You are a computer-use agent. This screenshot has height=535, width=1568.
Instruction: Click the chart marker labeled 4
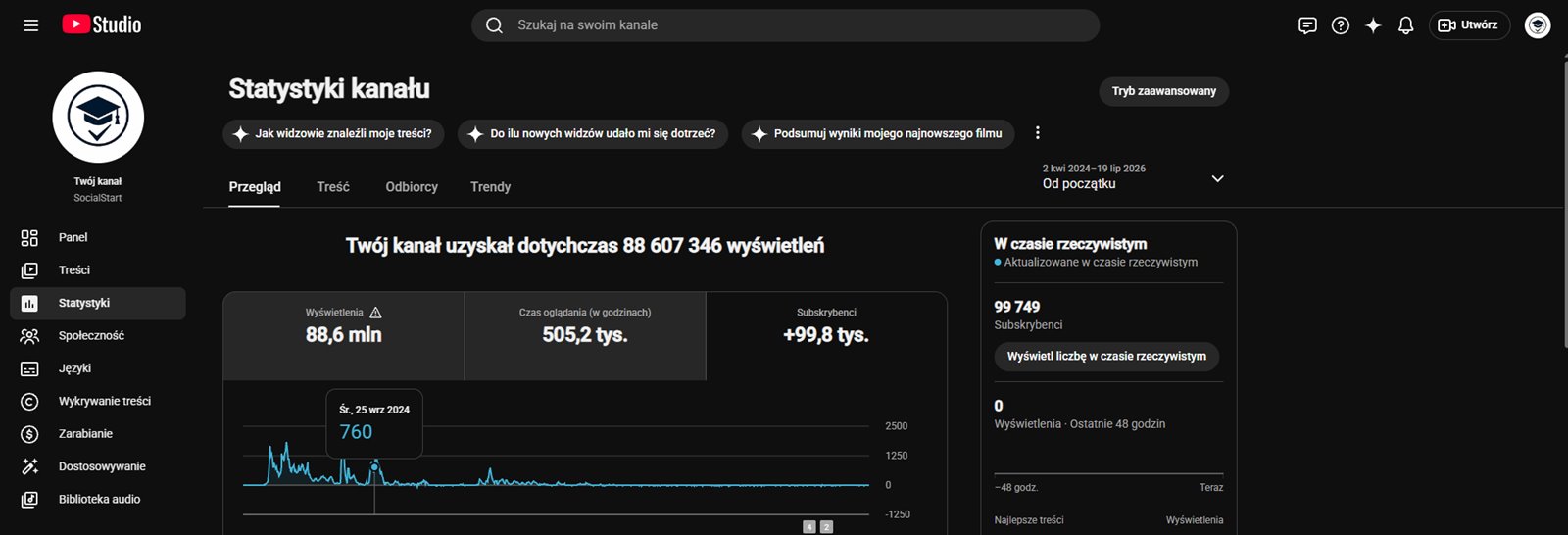click(x=809, y=527)
